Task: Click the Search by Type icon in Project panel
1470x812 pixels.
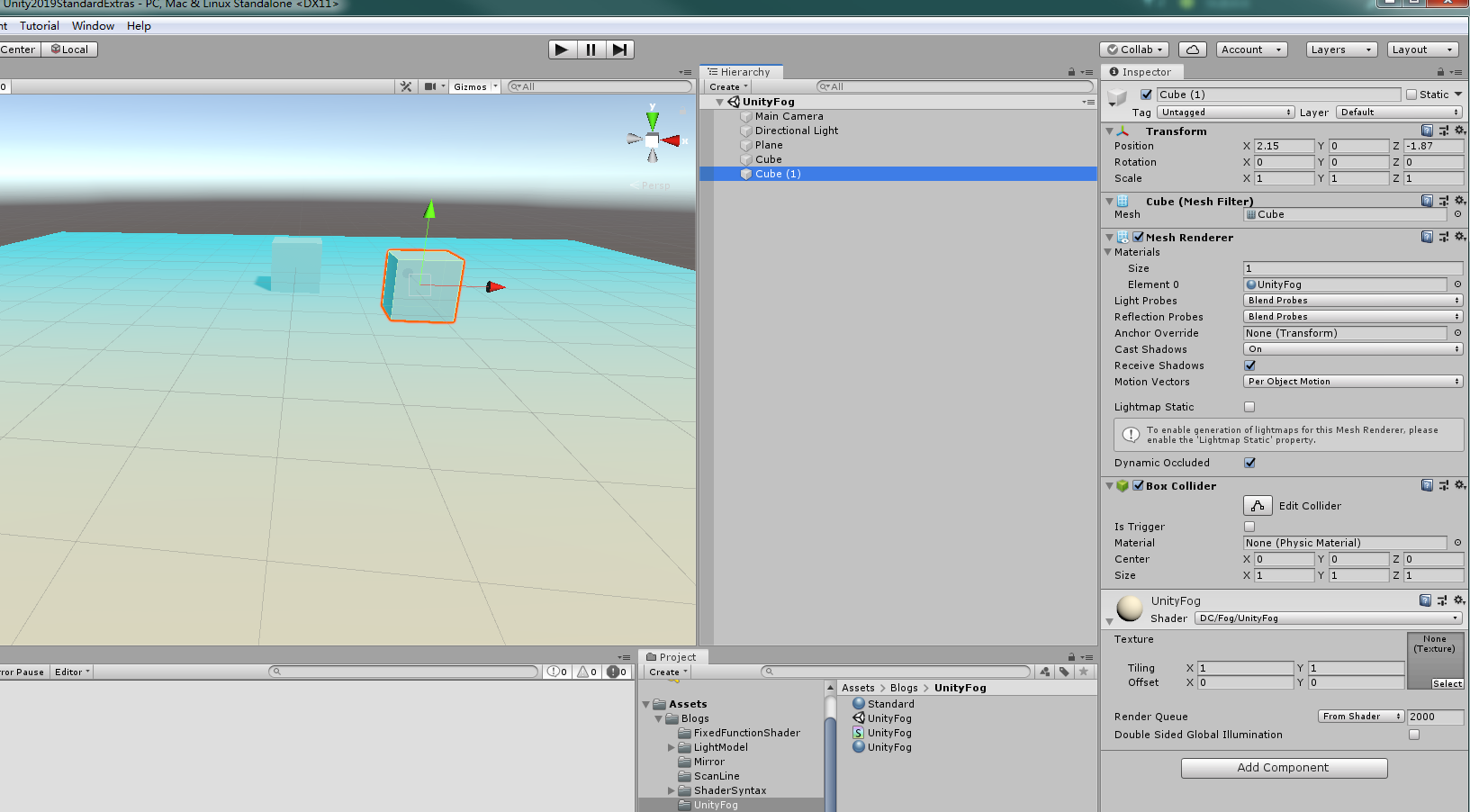Action: [1043, 672]
